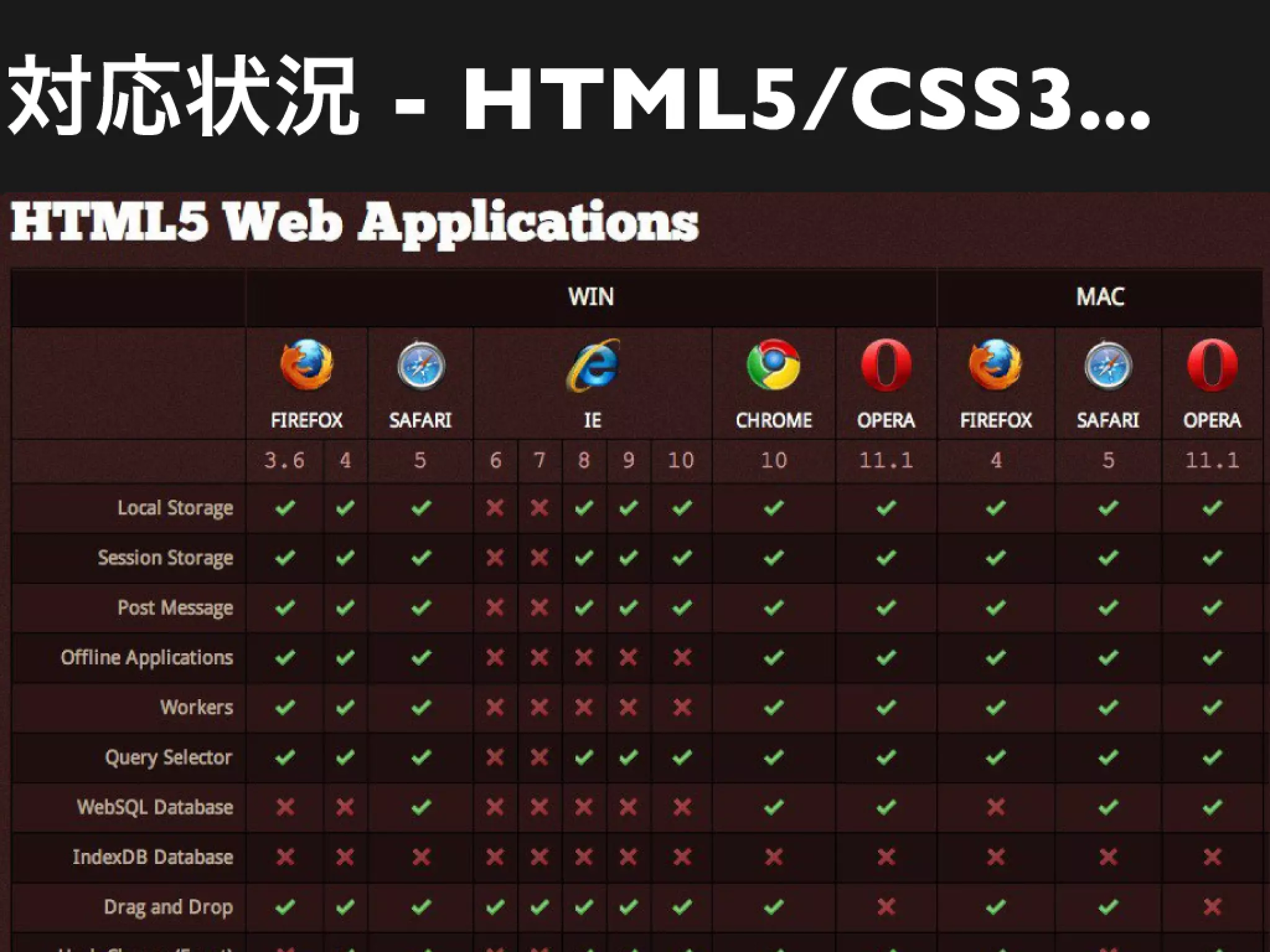
Task: Click Session Storage cross for IE 6
Action: [495, 558]
